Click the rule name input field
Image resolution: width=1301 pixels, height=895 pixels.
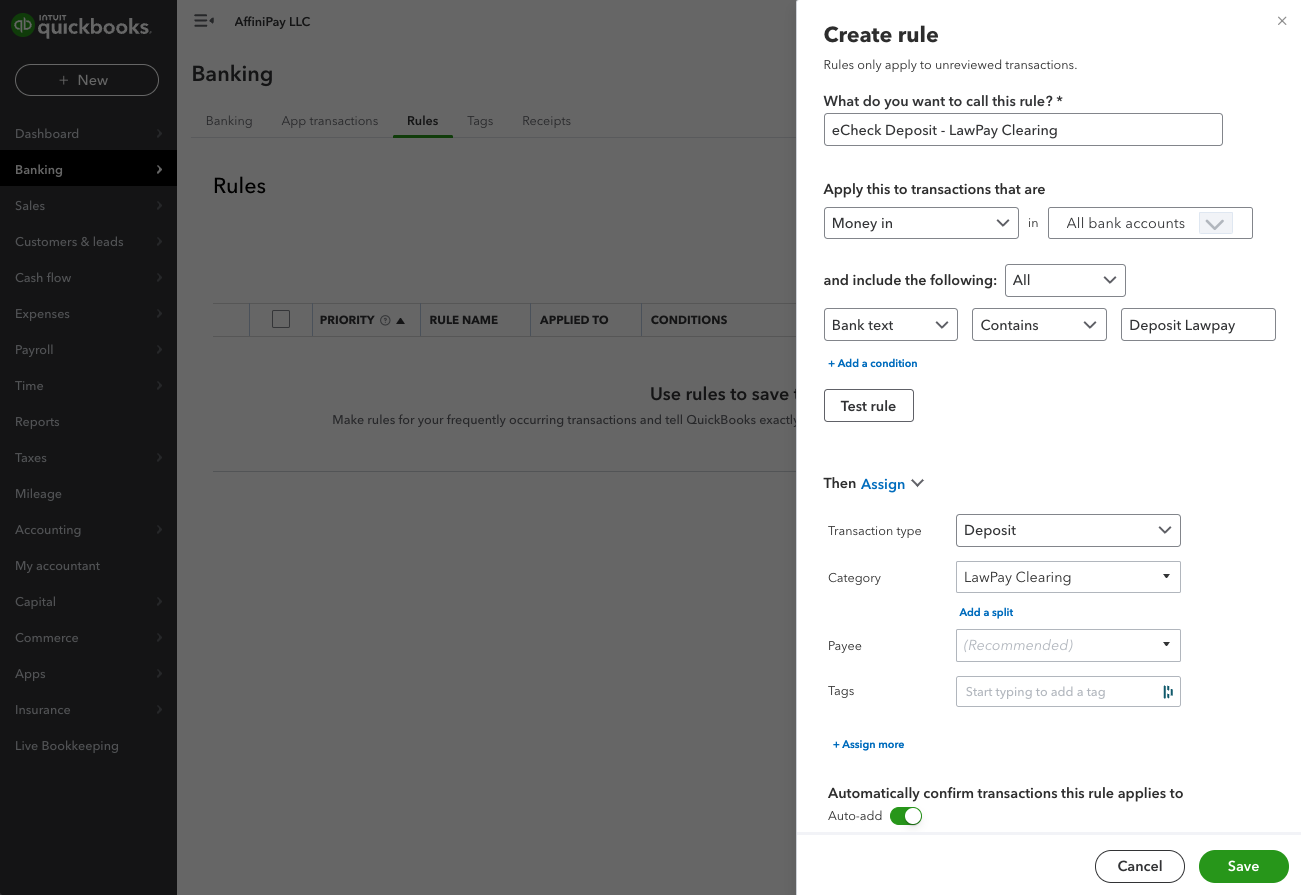pos(1022,129)
